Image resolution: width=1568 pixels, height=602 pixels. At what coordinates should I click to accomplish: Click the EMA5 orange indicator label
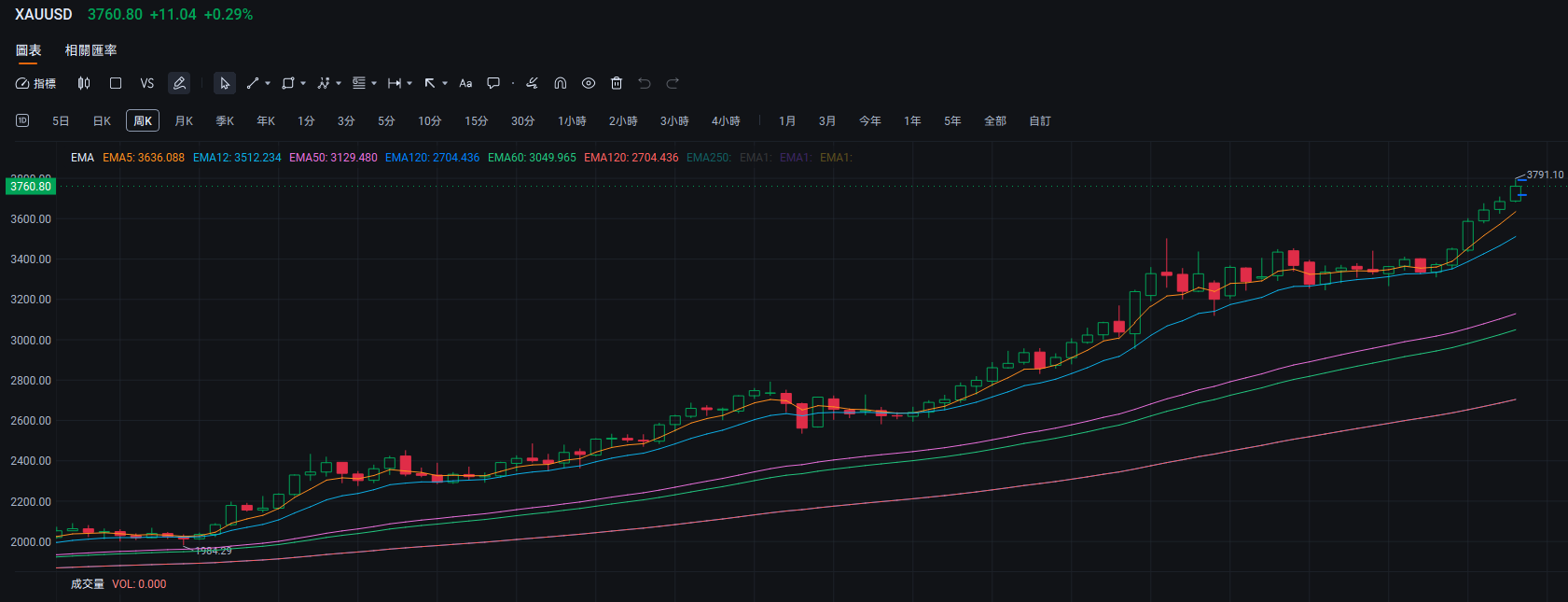pyautogui.click(x=144, y=158)
